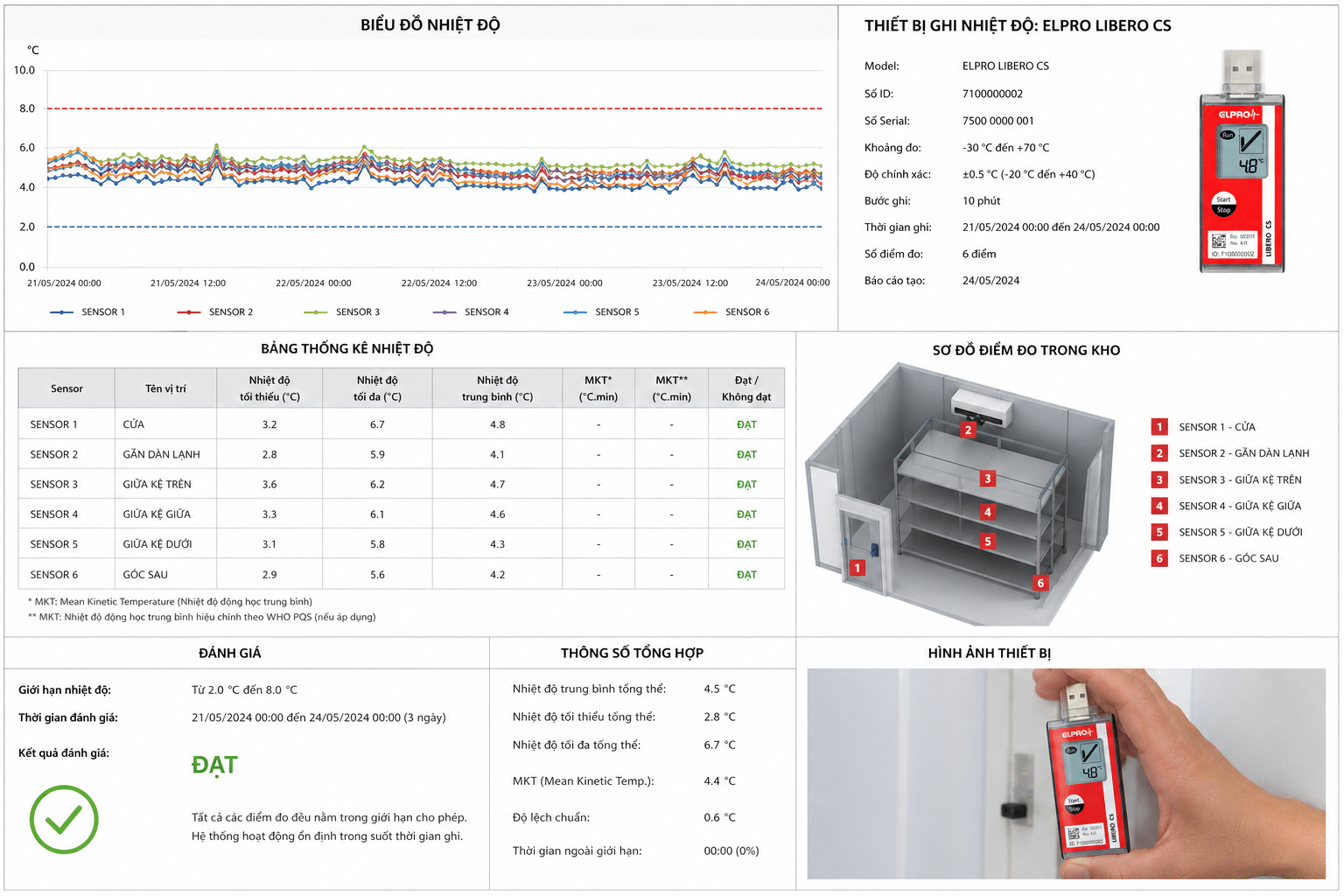This screenshot has height=896, width=1344.
Task: Click legend square 4 beside GIỮA KỆ GIỮA
Action: 1159,506
